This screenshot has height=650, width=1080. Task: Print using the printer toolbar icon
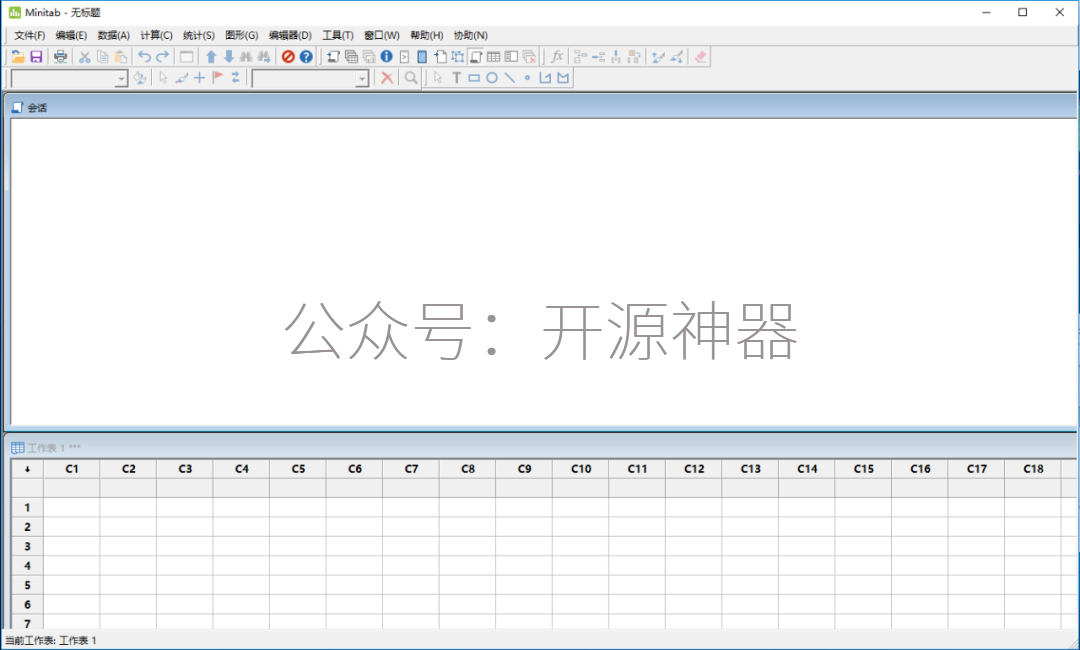tap(61, 57)
